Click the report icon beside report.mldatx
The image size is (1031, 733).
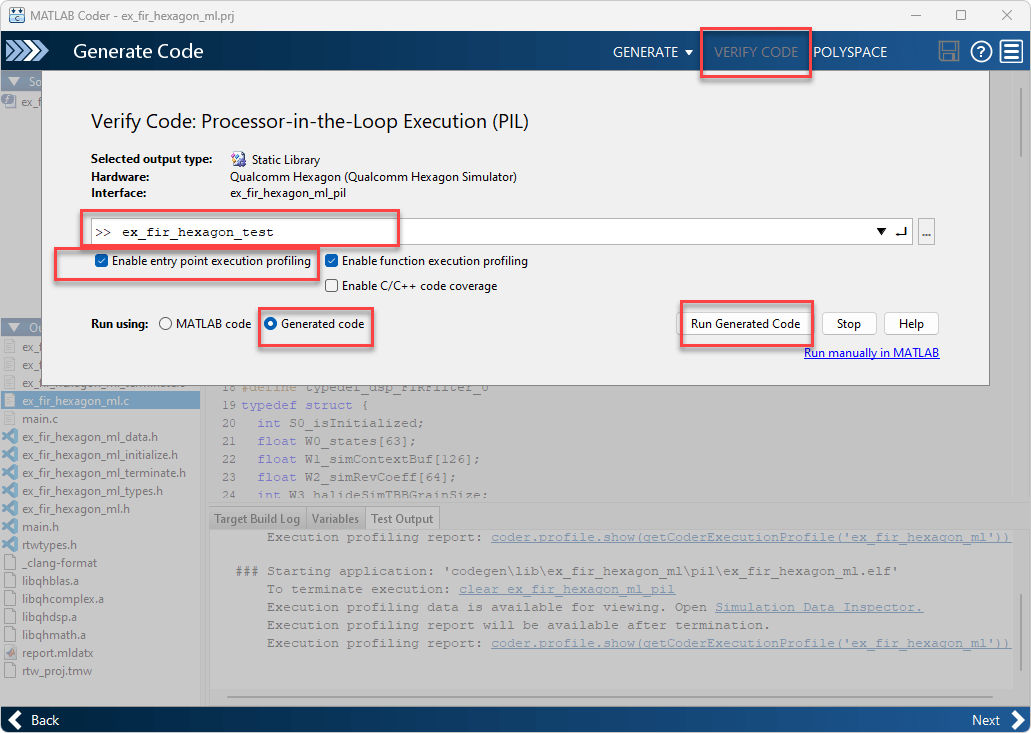pyautogui.click(x=10, y=653)
